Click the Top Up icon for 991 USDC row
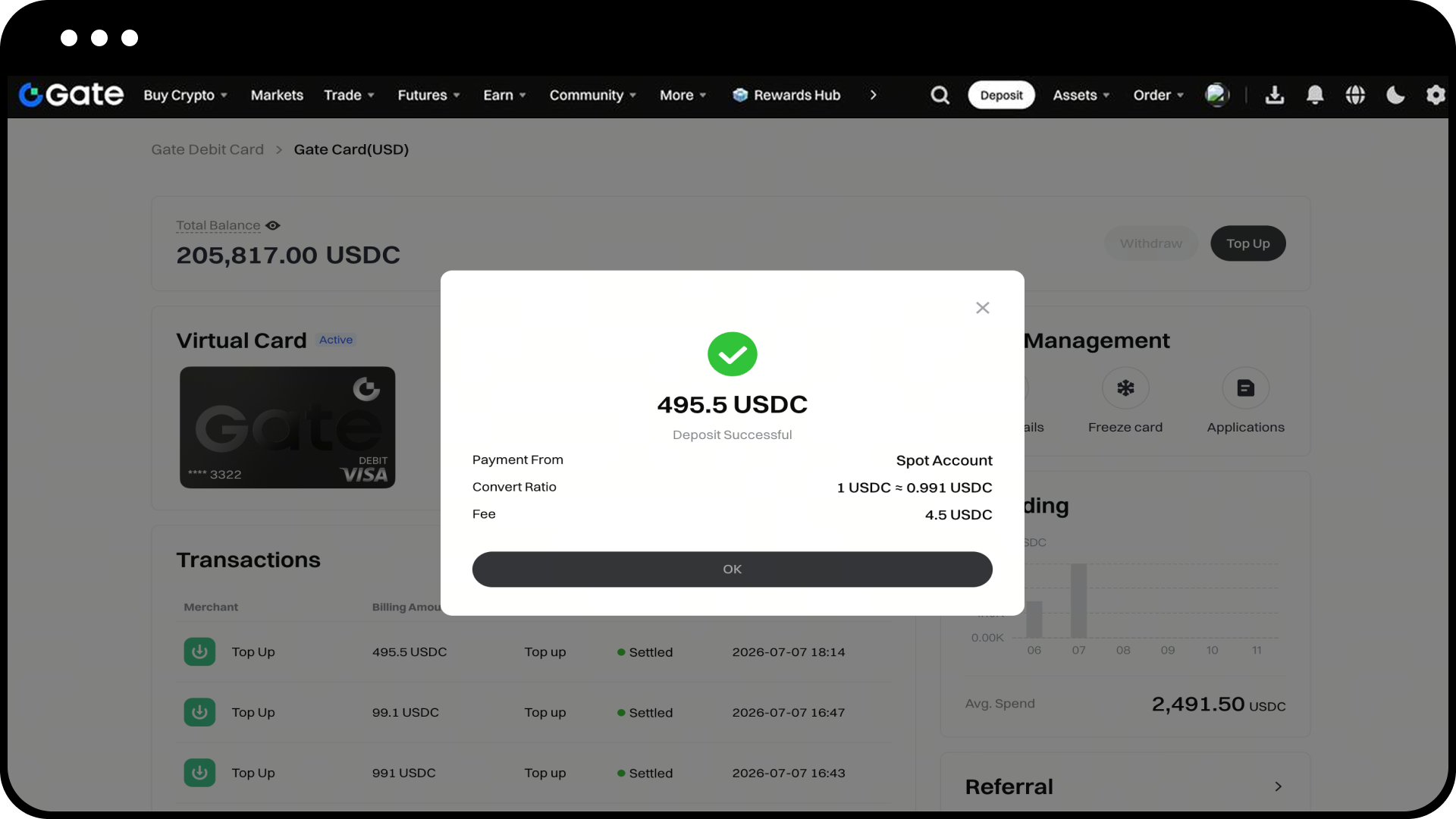This screenshot has height=819, width=1456. [x=199, y=773]
